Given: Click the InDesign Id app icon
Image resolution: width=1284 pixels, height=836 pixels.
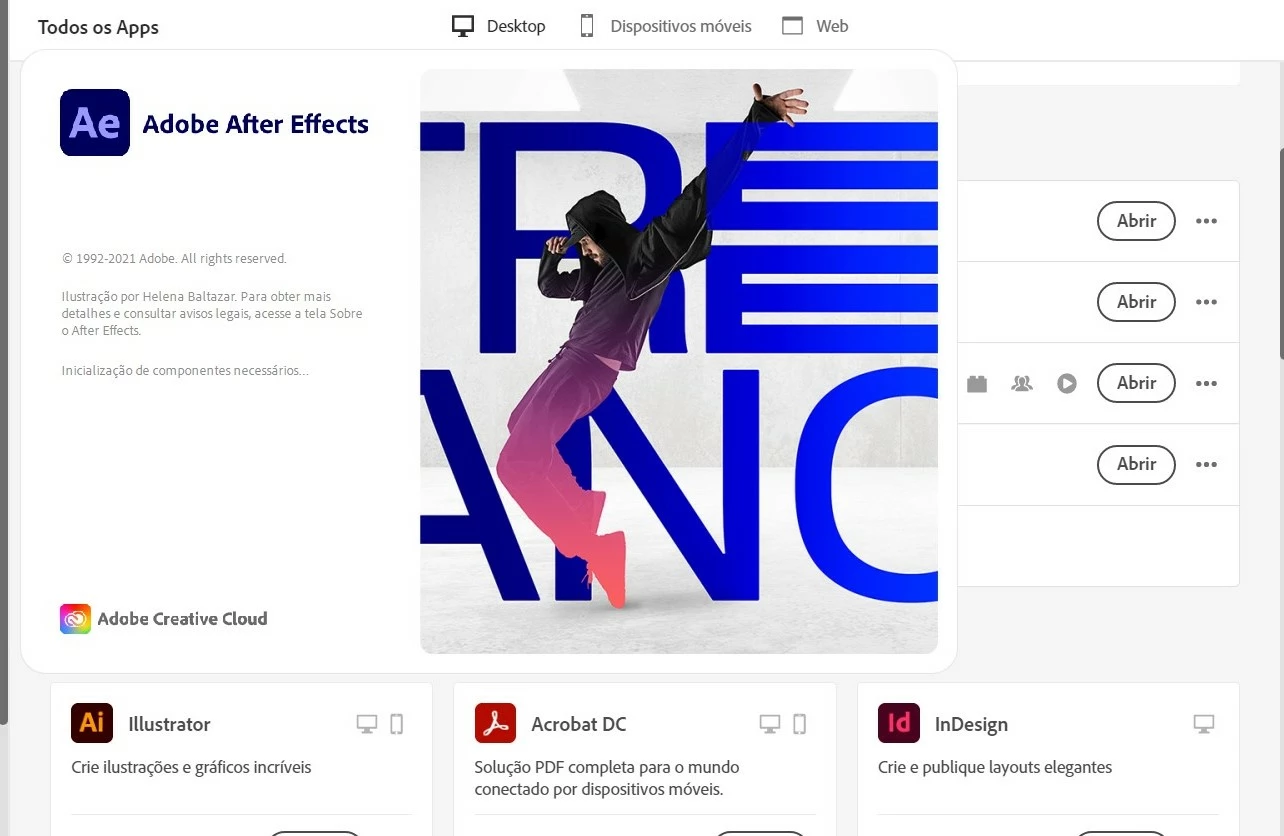Looking at the screenshot, I should (899, 723).
